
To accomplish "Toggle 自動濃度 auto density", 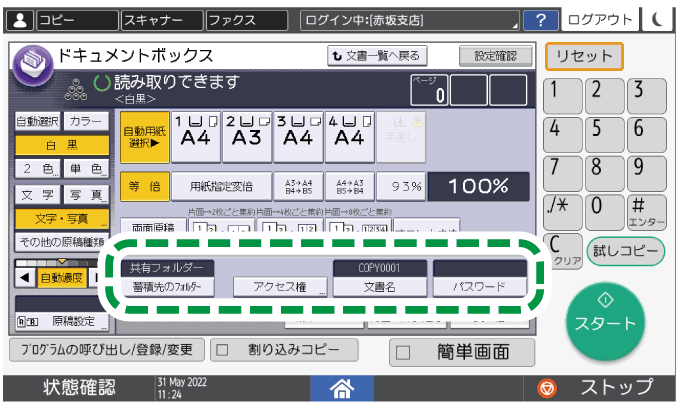I will pyautogui.click(x=62, y=278).
